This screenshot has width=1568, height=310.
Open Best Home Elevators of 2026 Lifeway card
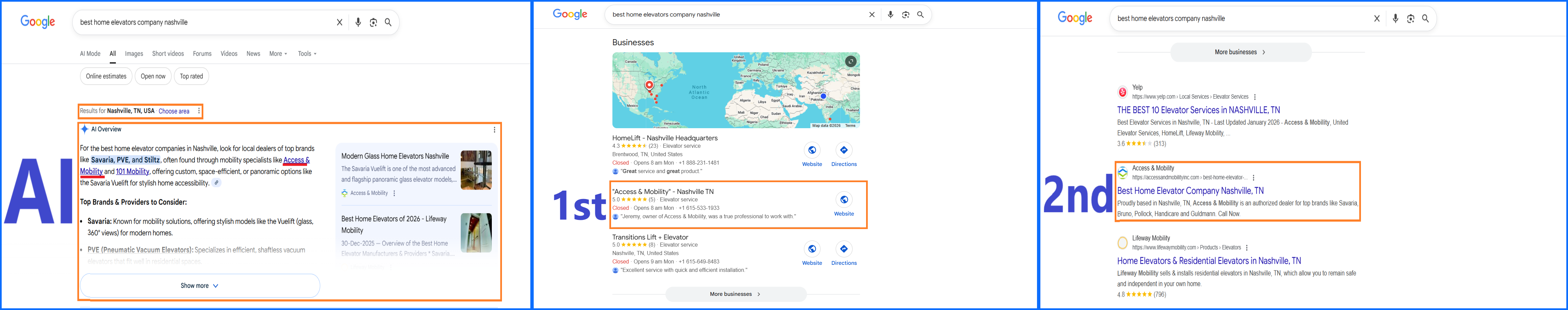click(x=394, y=224)
